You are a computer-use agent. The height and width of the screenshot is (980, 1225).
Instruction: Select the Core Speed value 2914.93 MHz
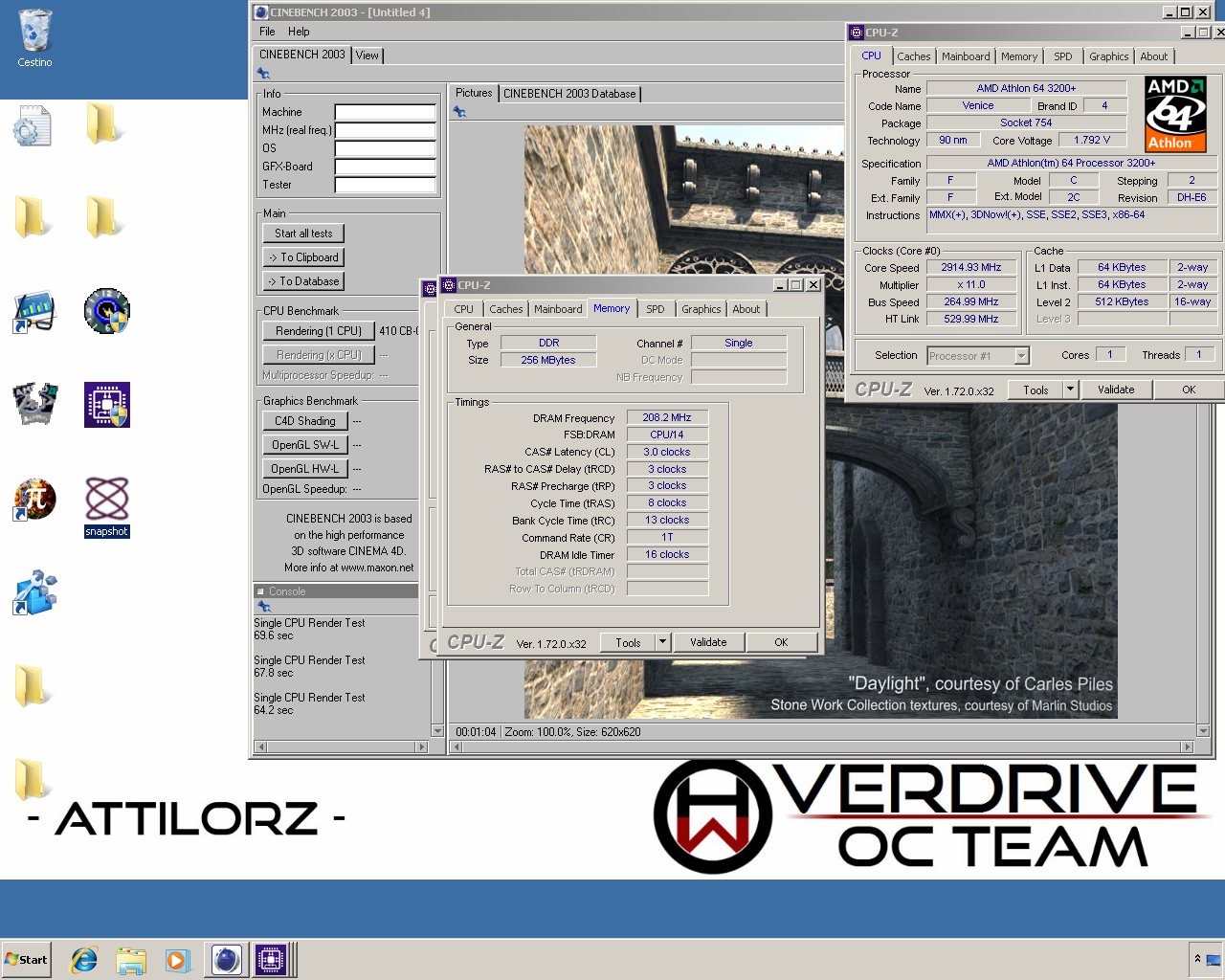click(970, 268)
